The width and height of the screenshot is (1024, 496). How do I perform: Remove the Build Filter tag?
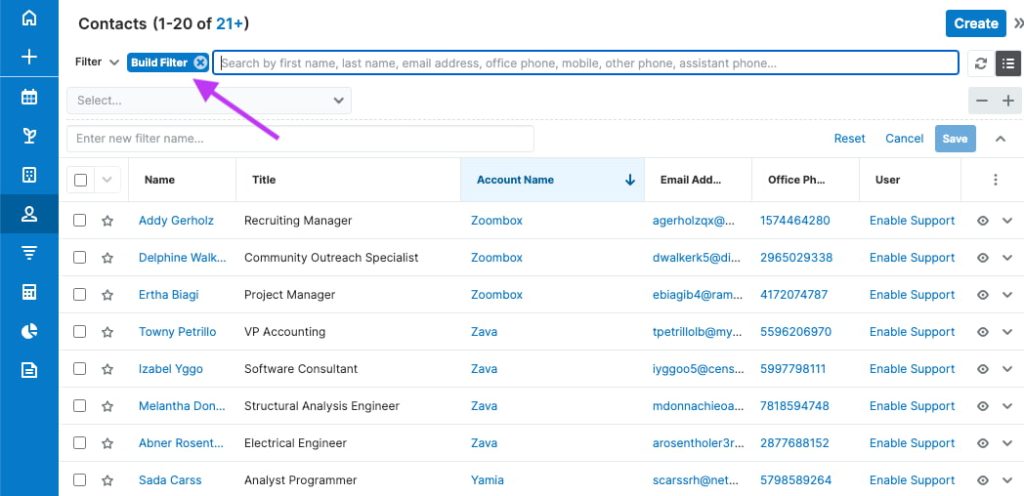coord(200,63)
